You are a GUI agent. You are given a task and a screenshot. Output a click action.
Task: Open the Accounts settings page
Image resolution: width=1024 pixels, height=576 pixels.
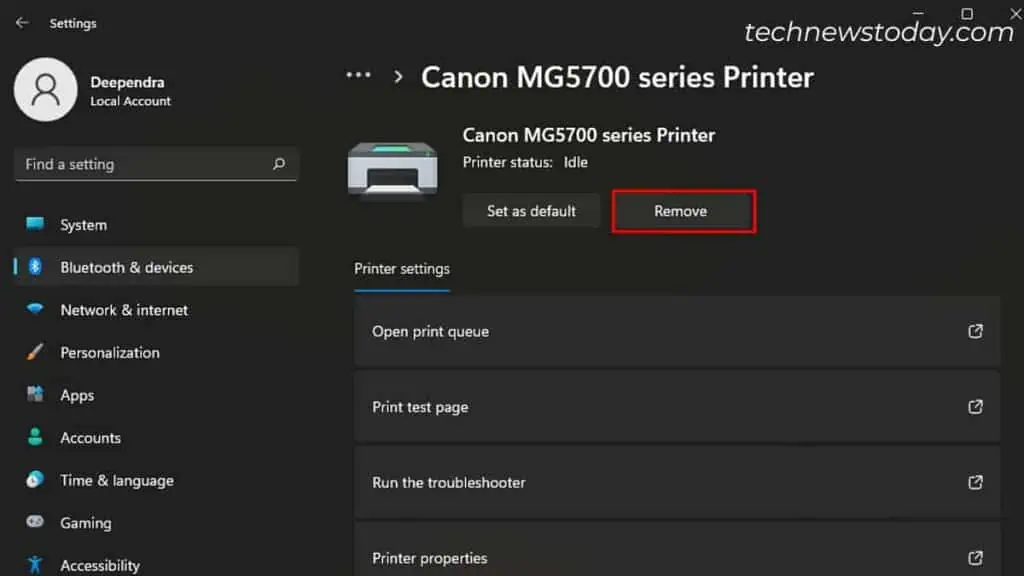pyautogui.click(x=90, y=438)
